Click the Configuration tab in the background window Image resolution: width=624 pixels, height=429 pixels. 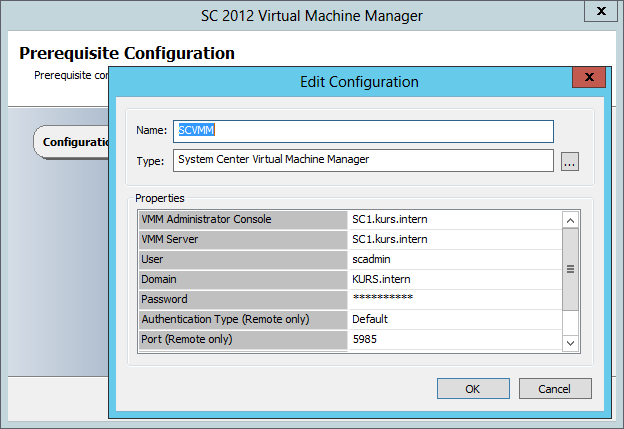tap(72, 142)
